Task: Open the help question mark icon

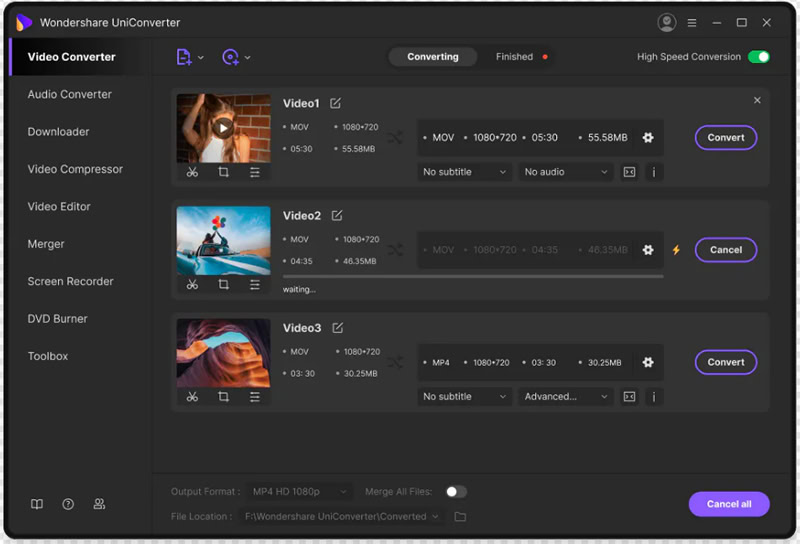Action: [68, 504]
